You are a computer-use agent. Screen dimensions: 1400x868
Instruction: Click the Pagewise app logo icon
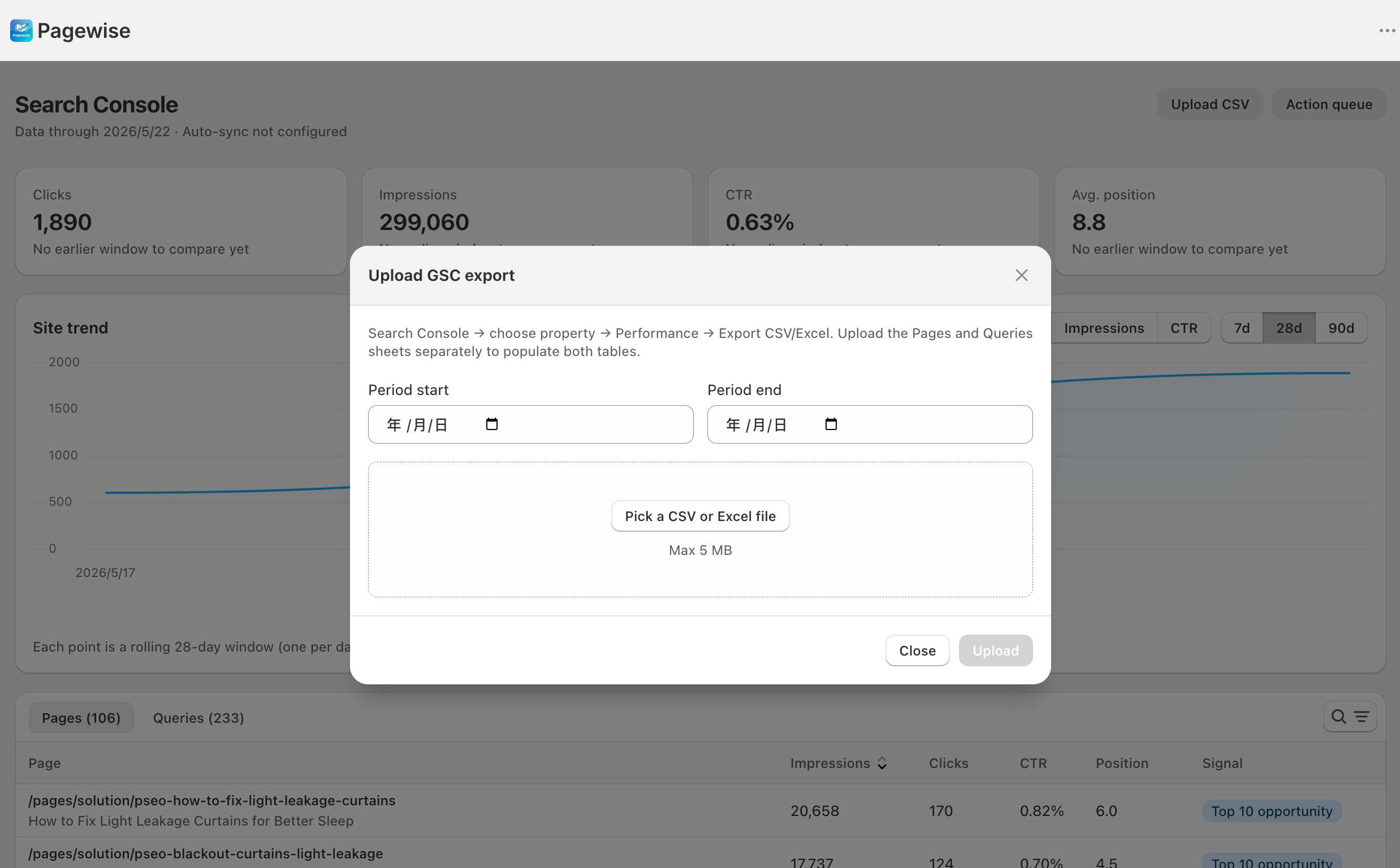21,31
